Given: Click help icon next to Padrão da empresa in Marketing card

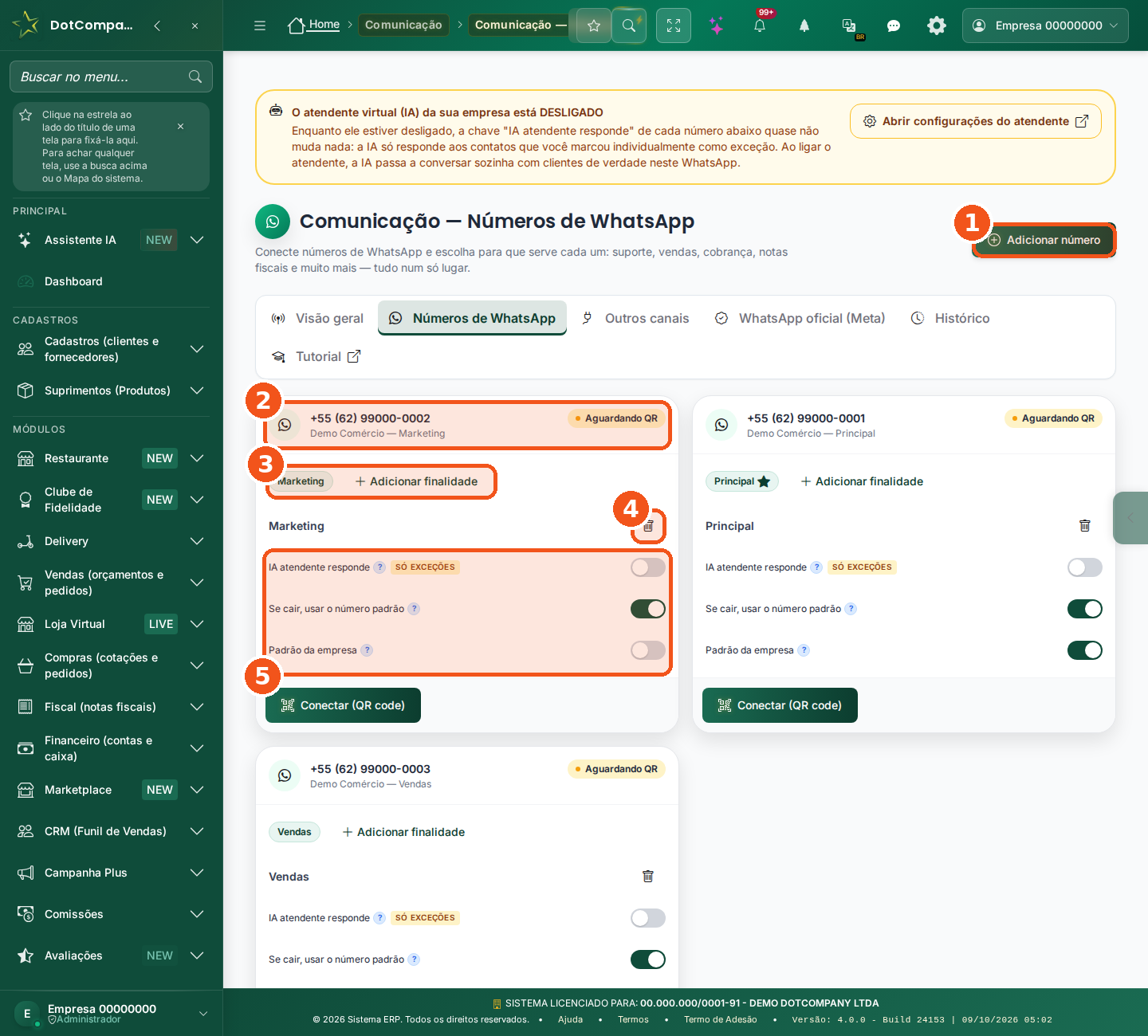Looking at the screenshot, I should click(367, 650).
